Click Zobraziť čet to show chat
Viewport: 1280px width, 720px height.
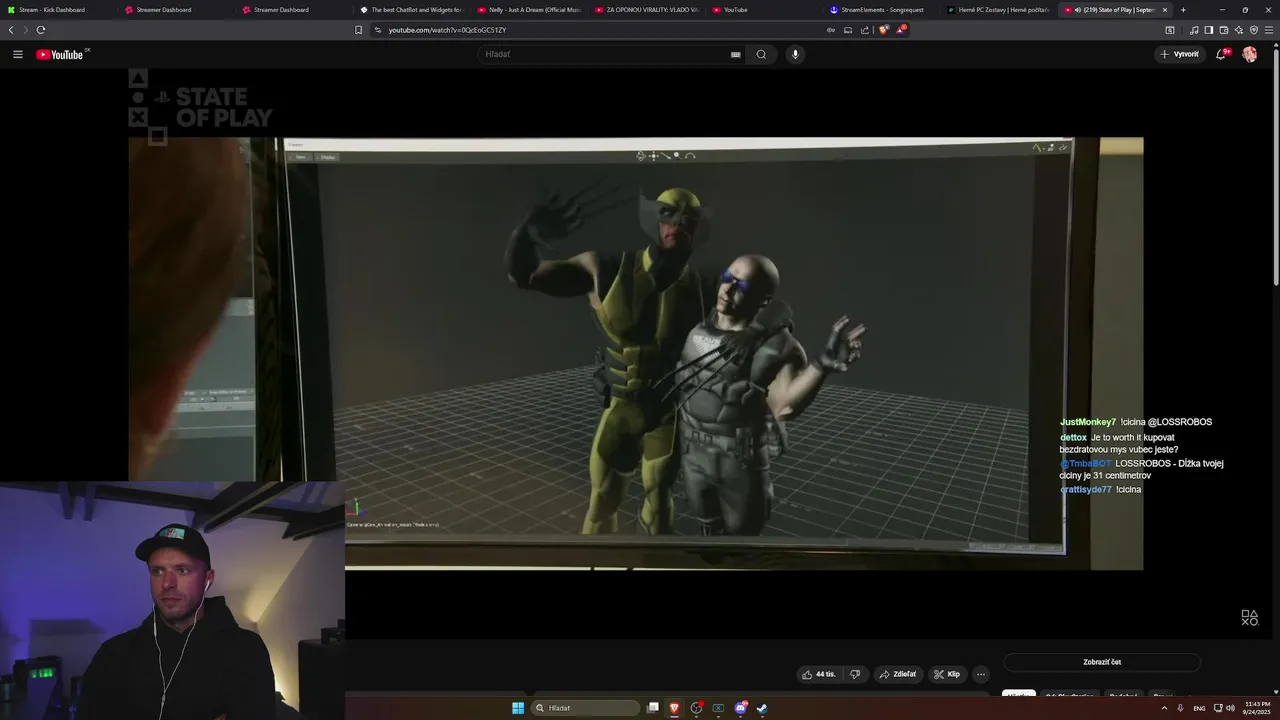(x=1102, y=662)
